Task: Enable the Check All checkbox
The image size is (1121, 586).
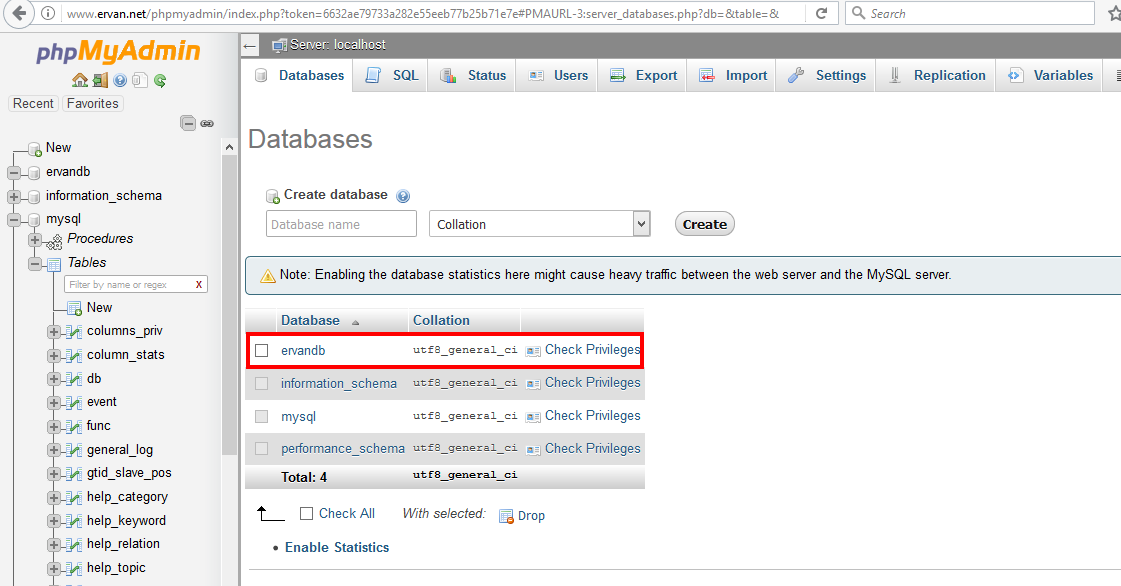Action: (x=307, y=514)
